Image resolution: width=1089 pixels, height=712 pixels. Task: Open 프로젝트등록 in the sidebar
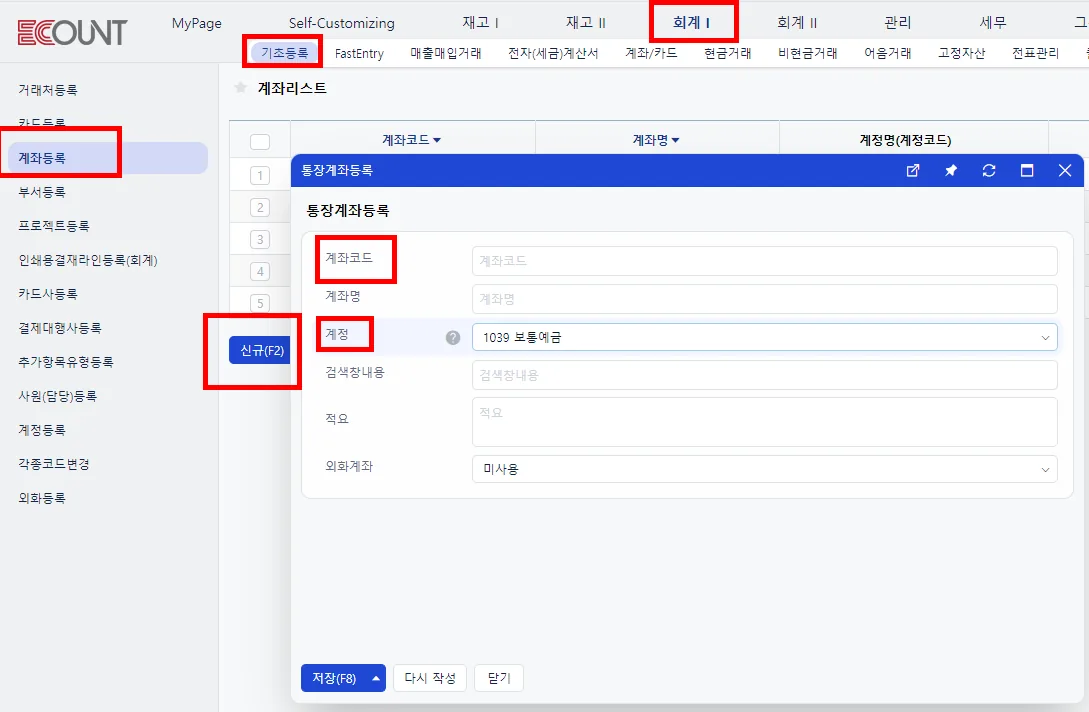pyautogui.click(x=53, y=226)
